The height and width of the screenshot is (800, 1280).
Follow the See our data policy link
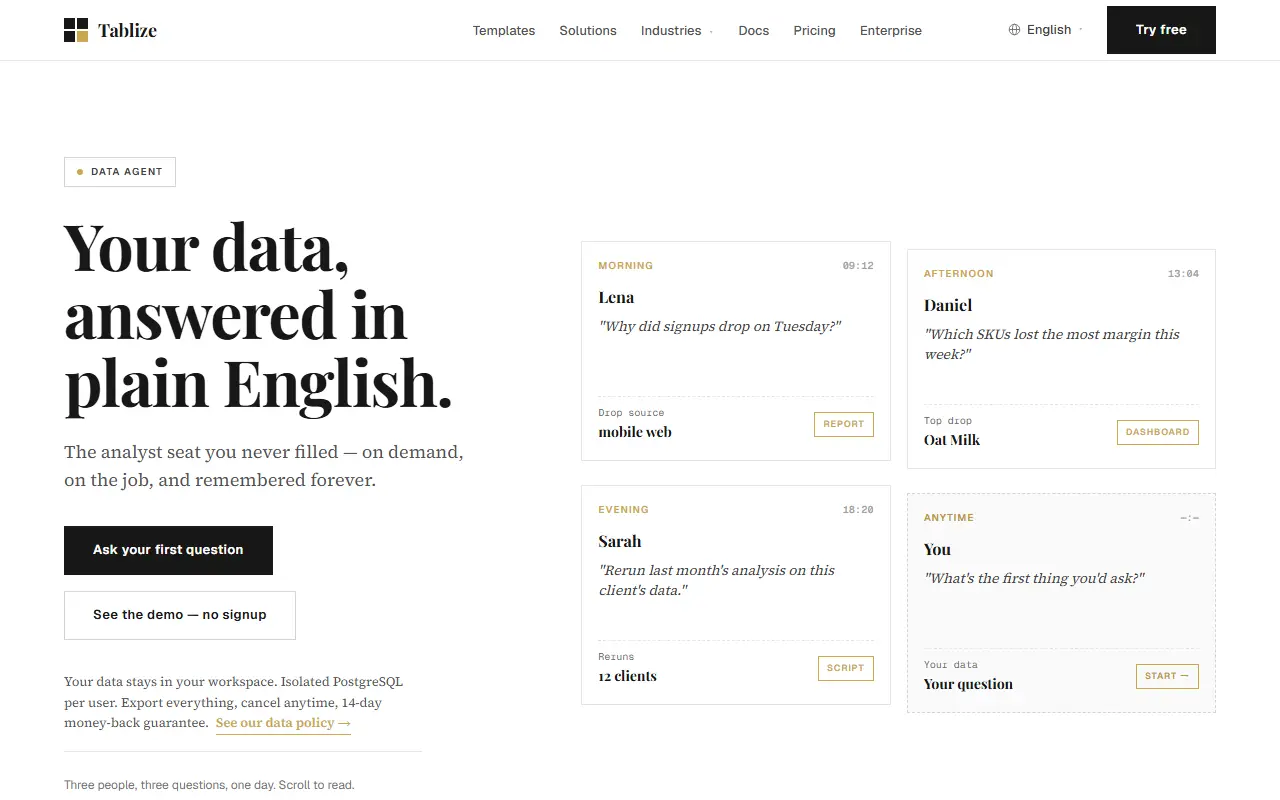(x=283, y=723)
